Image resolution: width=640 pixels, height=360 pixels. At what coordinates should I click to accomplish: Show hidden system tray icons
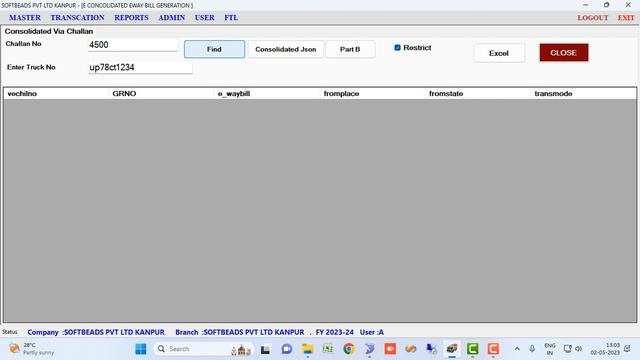click(517, 349)
